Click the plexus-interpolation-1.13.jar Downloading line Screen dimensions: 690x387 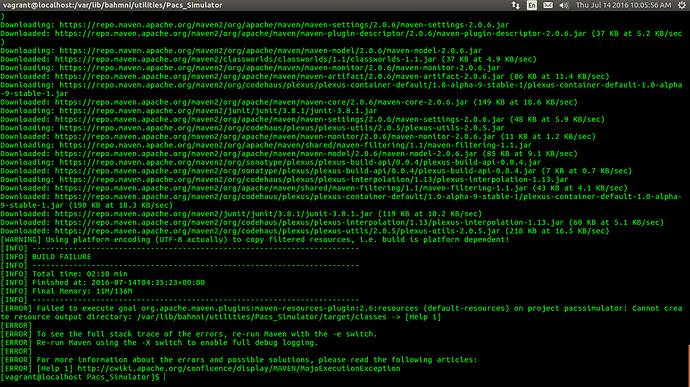coord(284,180)
